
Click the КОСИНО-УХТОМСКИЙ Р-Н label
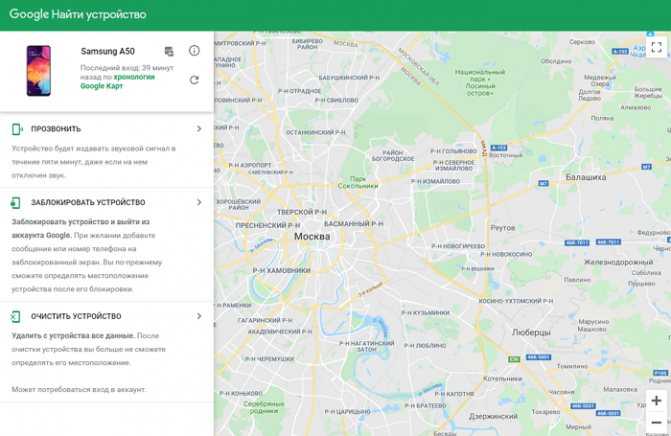point(516,301)
